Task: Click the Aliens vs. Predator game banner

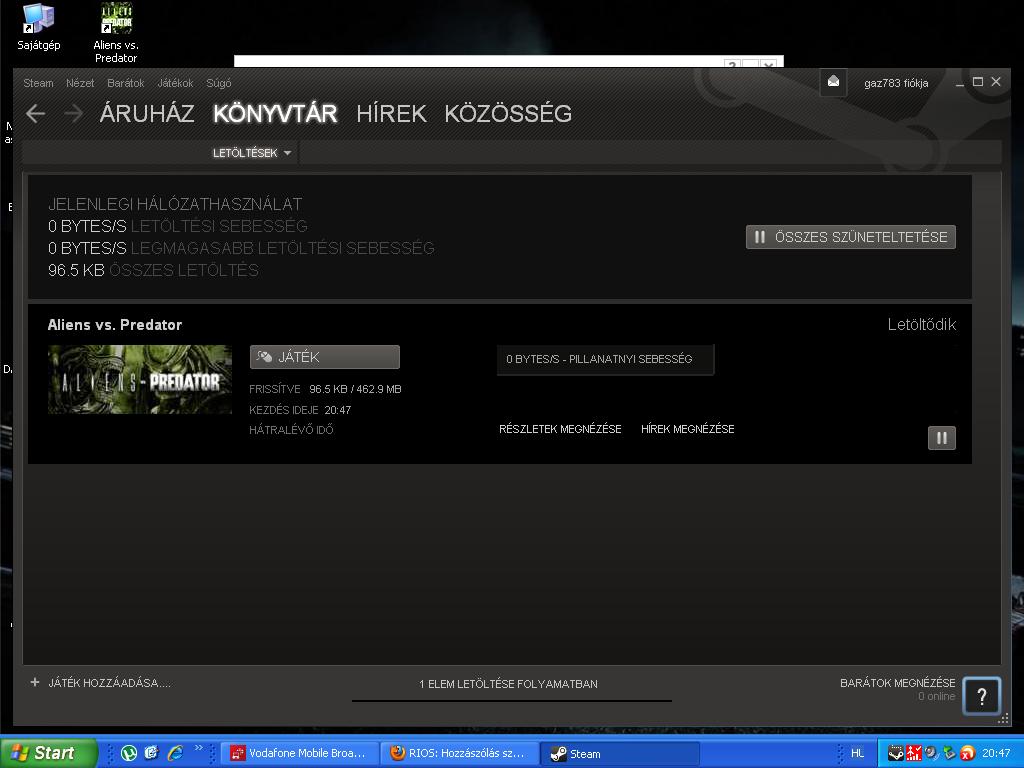Action: coord(140,379)
